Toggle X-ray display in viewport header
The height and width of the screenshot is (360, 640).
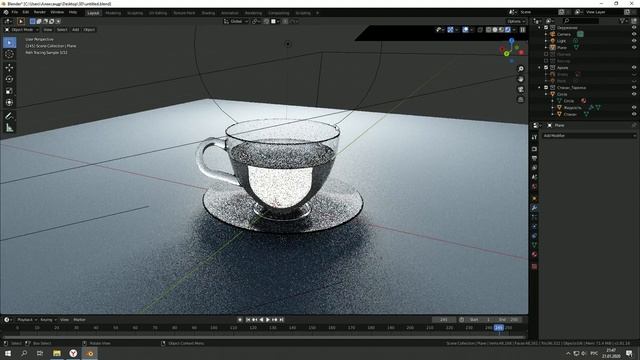tap(480, 30)
